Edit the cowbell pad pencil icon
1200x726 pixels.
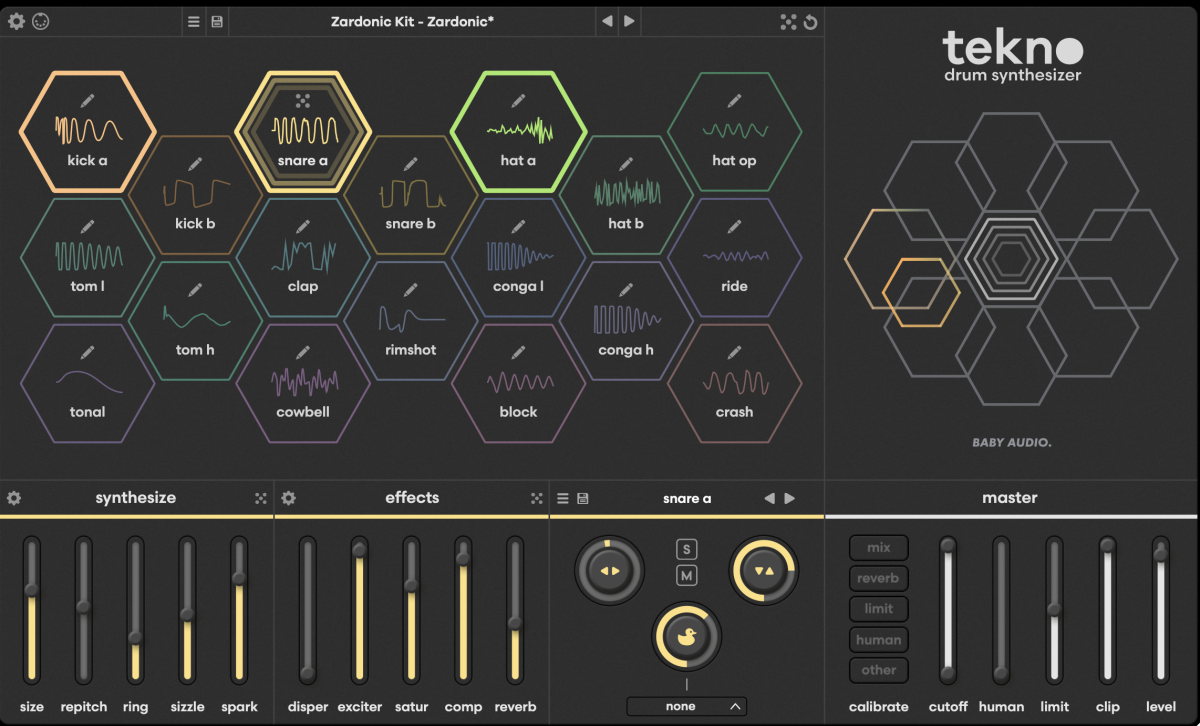[x=303, y=352]
